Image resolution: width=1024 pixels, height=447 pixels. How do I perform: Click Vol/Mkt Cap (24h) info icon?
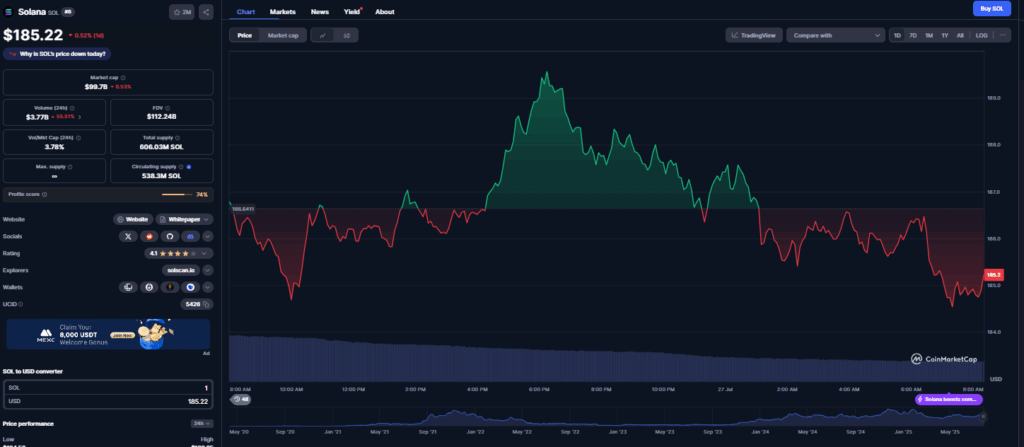79,138
